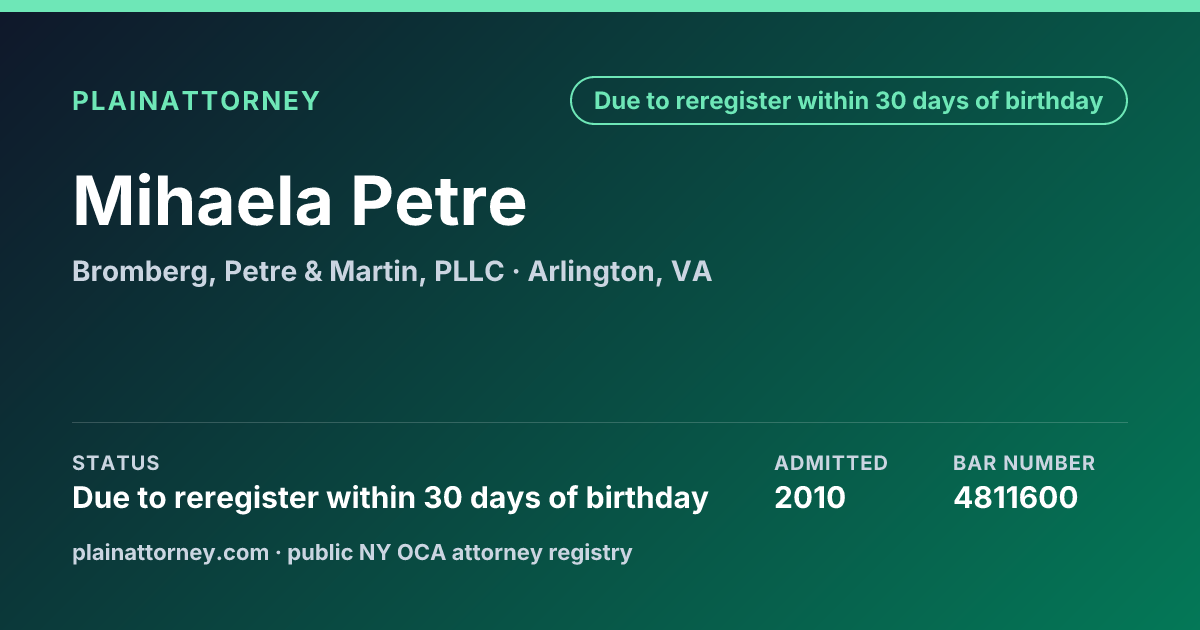The height and width of the screenshot is (630, 1200).
Task: Click the green accent bar at top
Action: tap(600, 6)
